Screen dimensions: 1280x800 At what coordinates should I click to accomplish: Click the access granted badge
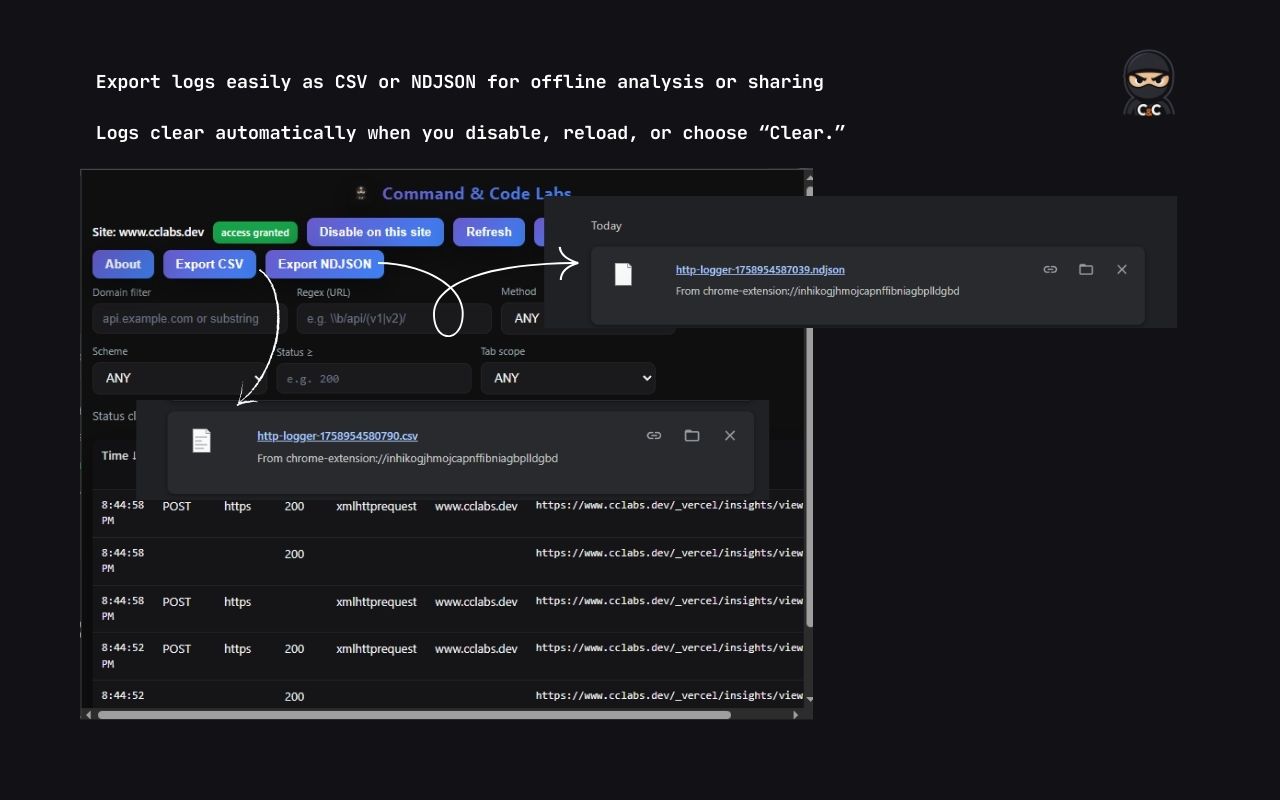click(x=255, y=233)
